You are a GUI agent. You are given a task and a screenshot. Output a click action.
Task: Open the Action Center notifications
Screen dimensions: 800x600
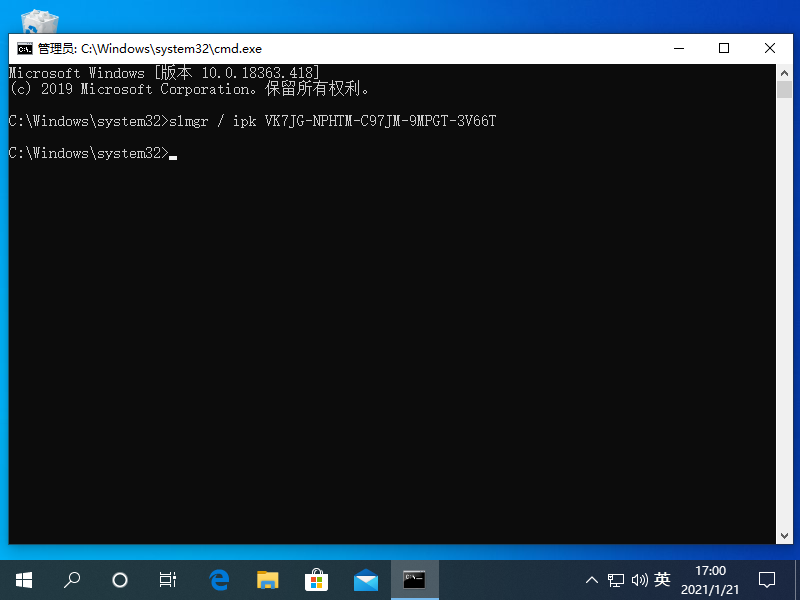[767, 579]
